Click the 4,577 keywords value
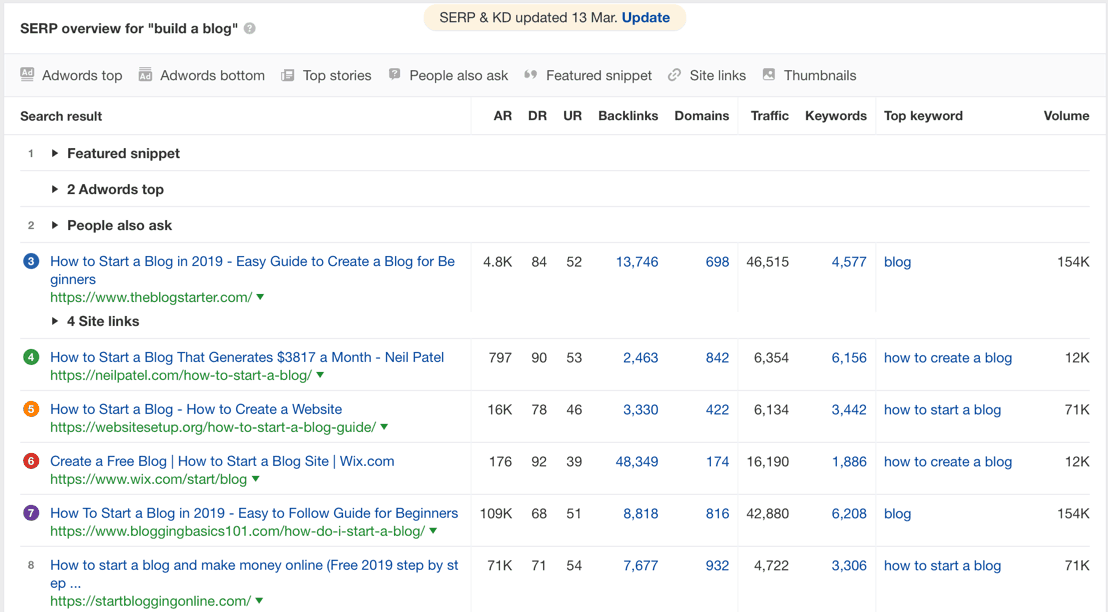Screen dimensions: 1108x612 [x=849, y=261]
